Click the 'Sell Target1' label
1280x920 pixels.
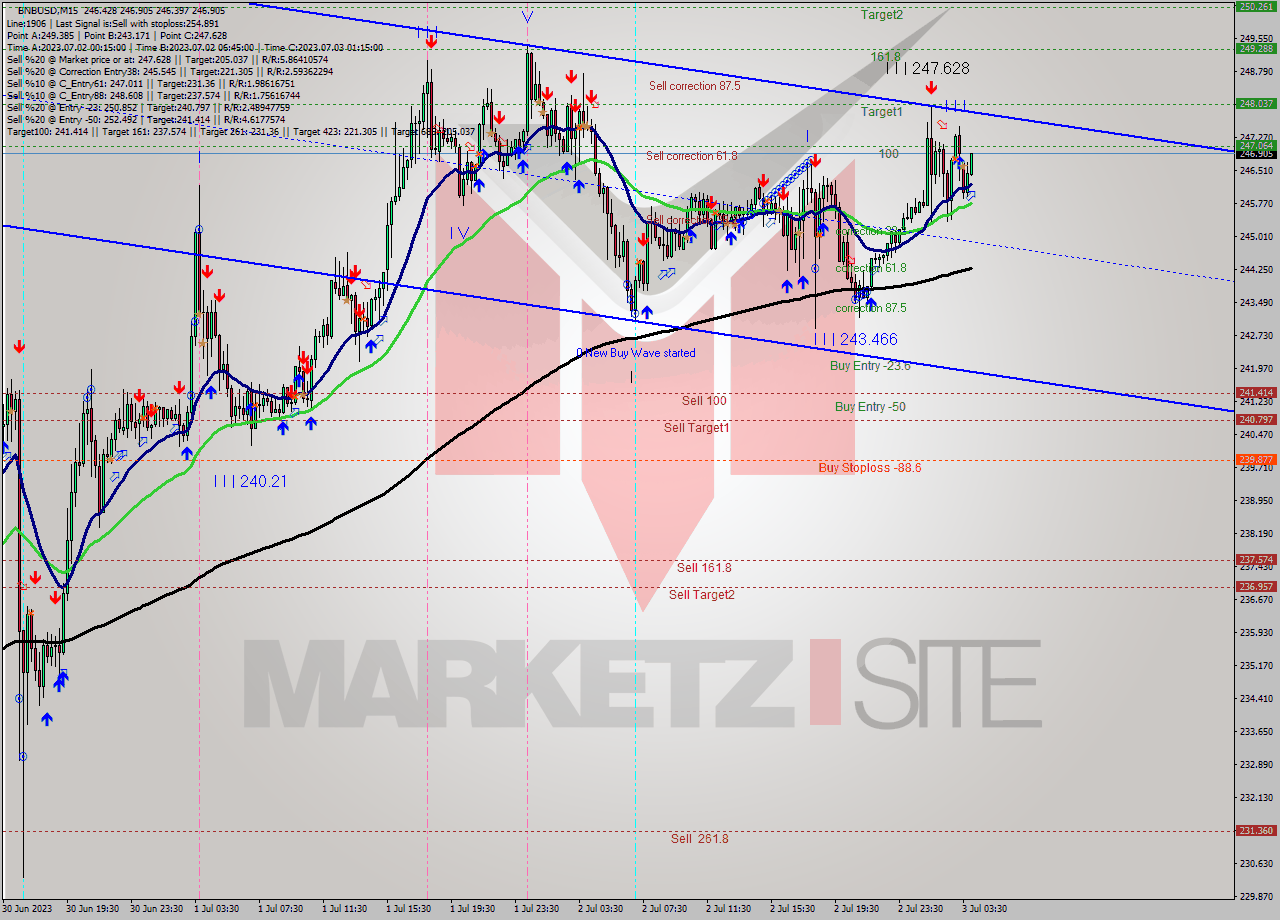tap(697, 428)
